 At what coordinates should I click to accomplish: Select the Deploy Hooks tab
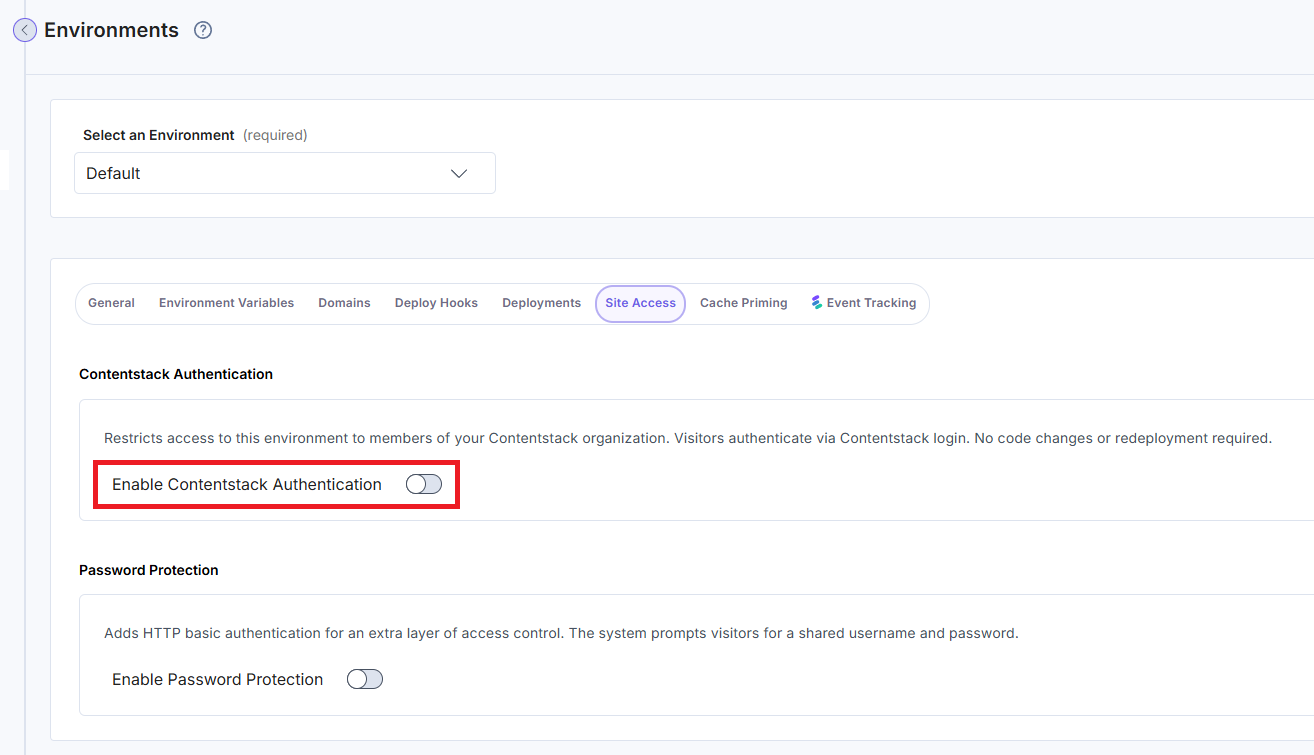click(436, 303)
